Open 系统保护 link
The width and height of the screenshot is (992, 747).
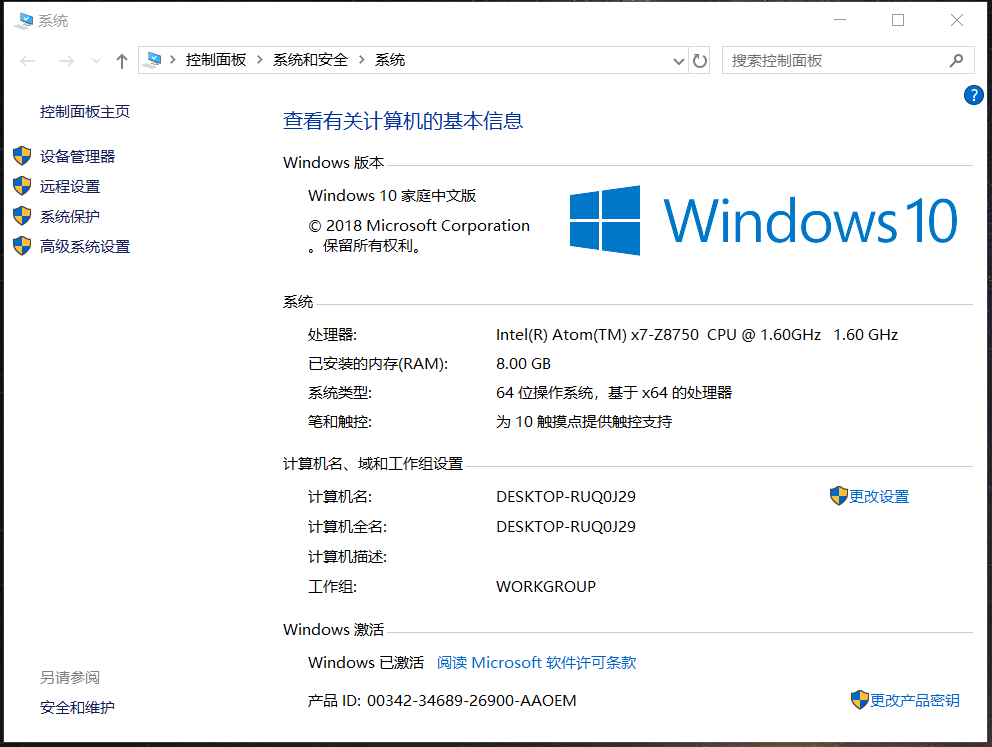70,216
